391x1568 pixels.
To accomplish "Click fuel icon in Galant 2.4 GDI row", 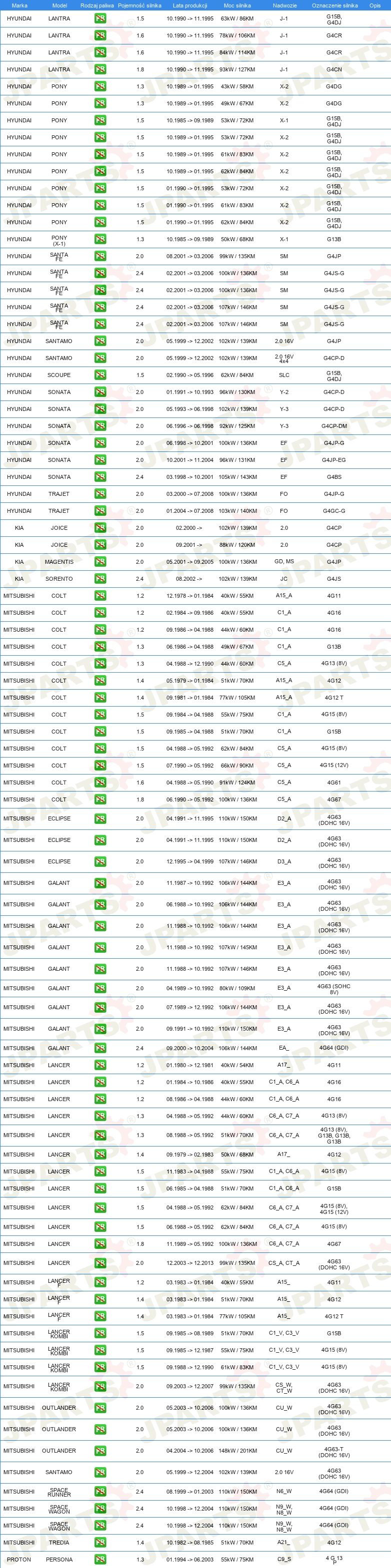I will tap(100, 1048).
